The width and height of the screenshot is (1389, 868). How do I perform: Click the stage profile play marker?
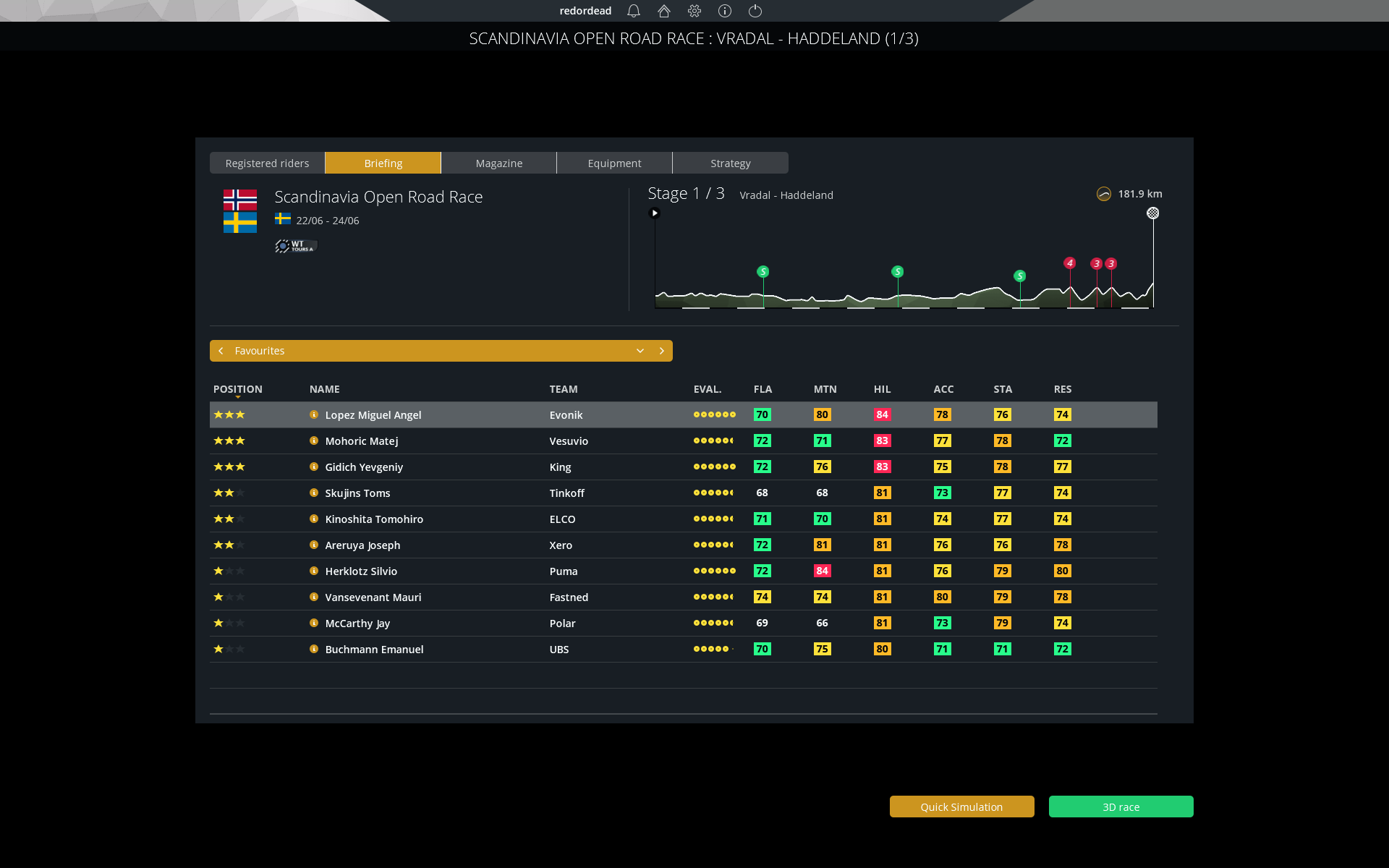coord(655,212)
